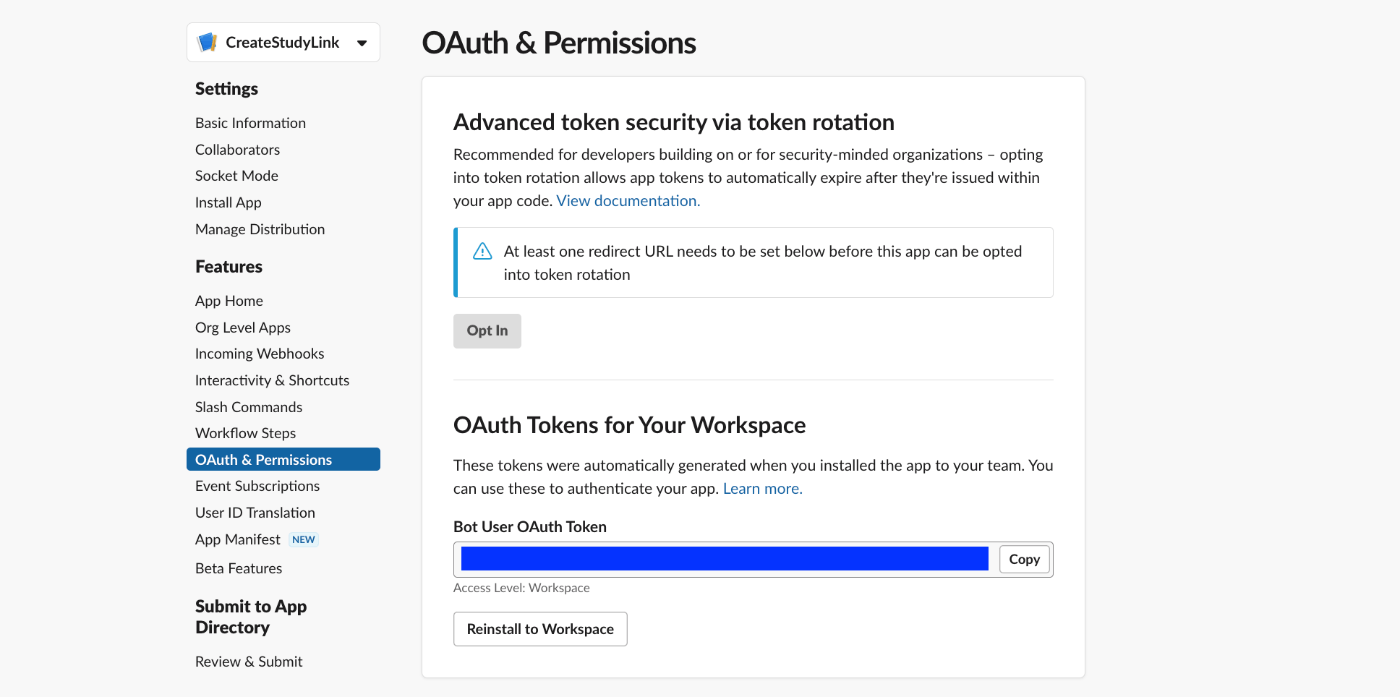Select Incoming Webhooks in sidebar
Viewport: 1400px width, 697px height.
point(259,354)
